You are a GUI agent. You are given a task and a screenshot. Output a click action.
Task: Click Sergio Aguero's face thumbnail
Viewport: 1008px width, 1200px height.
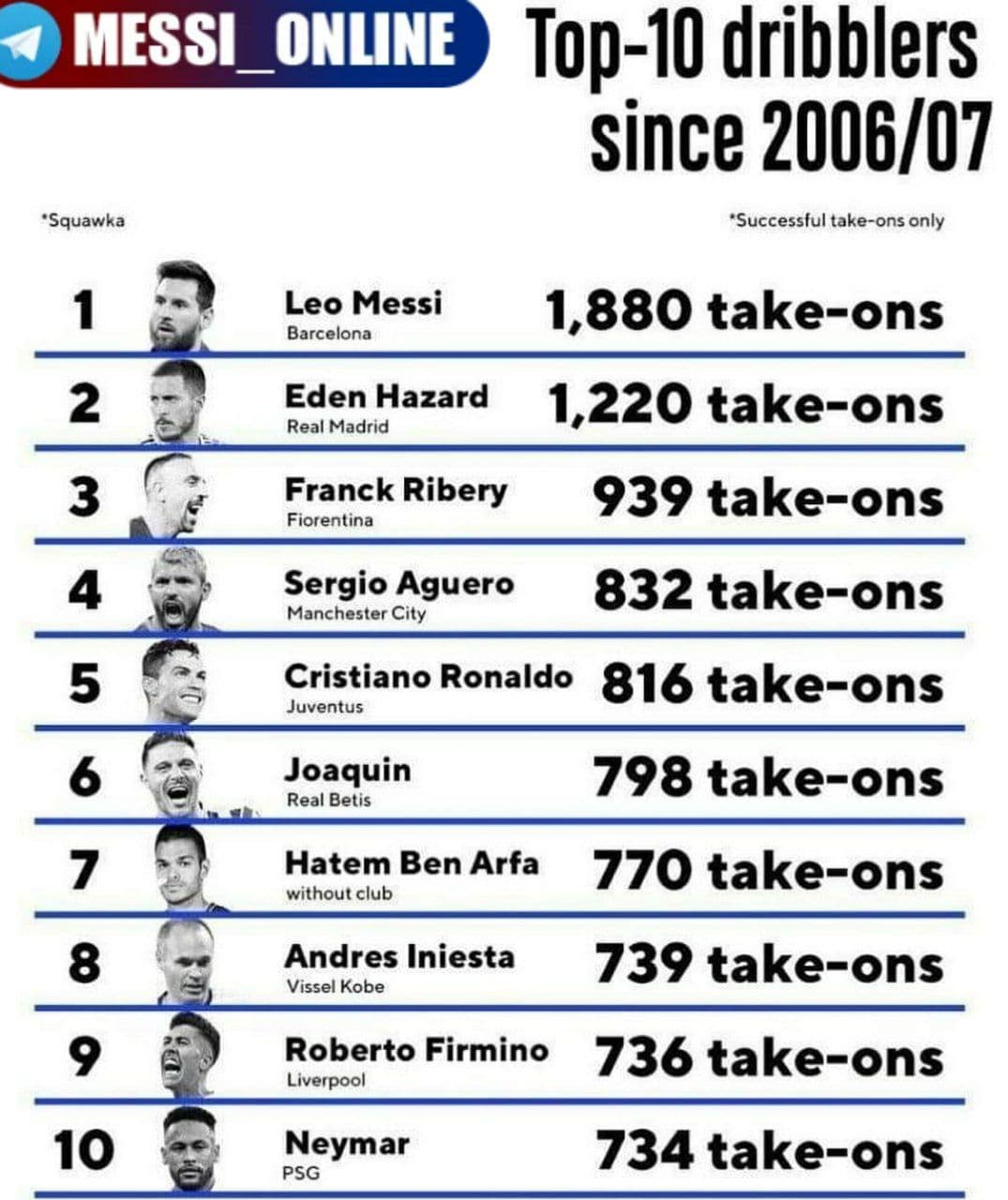178,589
